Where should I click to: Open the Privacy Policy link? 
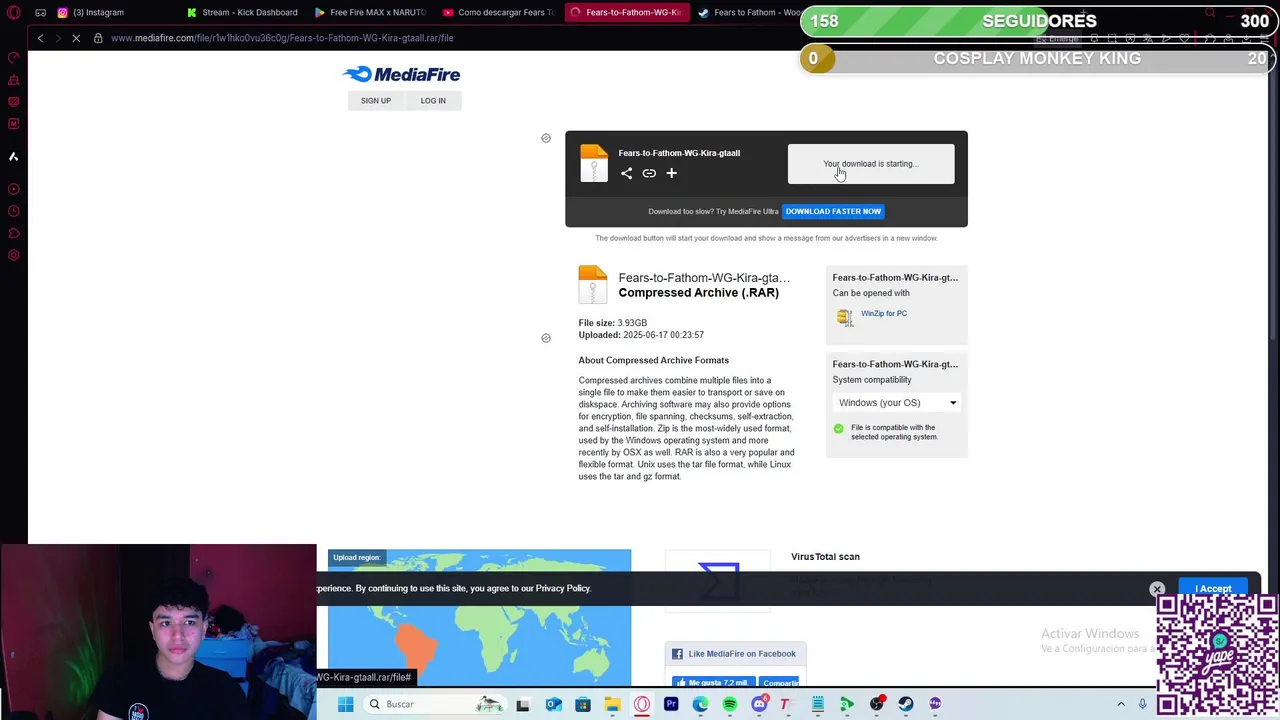pos(563,588)
